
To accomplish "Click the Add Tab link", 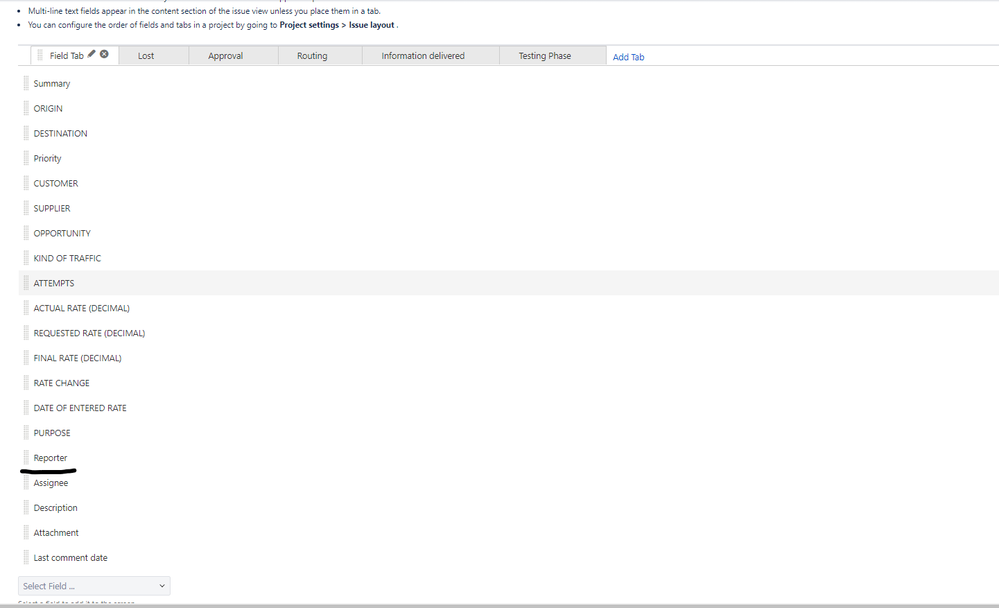I will coord(628,57).
